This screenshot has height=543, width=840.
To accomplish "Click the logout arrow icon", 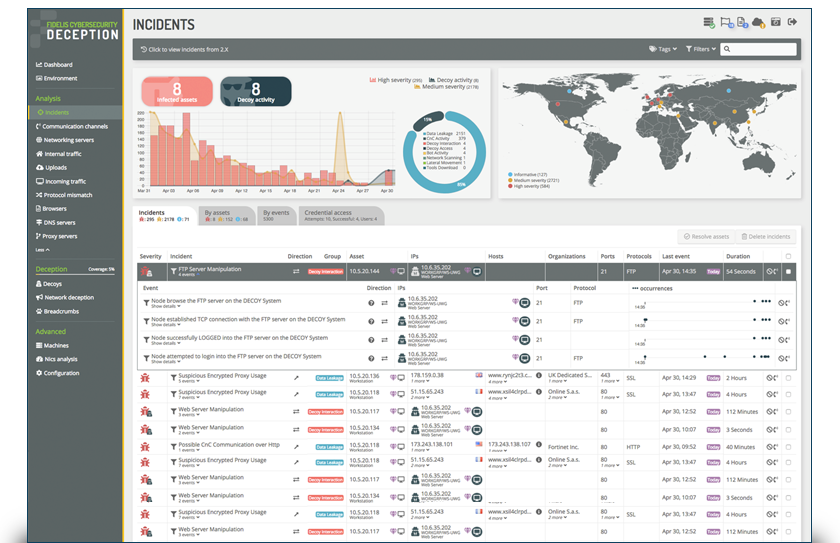I will 792,22.
